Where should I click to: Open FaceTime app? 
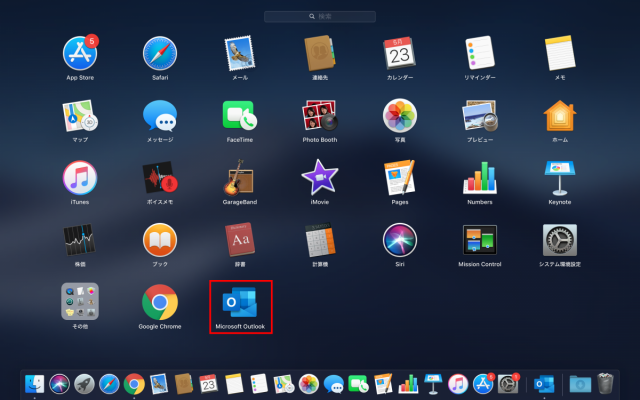[240, 116]
